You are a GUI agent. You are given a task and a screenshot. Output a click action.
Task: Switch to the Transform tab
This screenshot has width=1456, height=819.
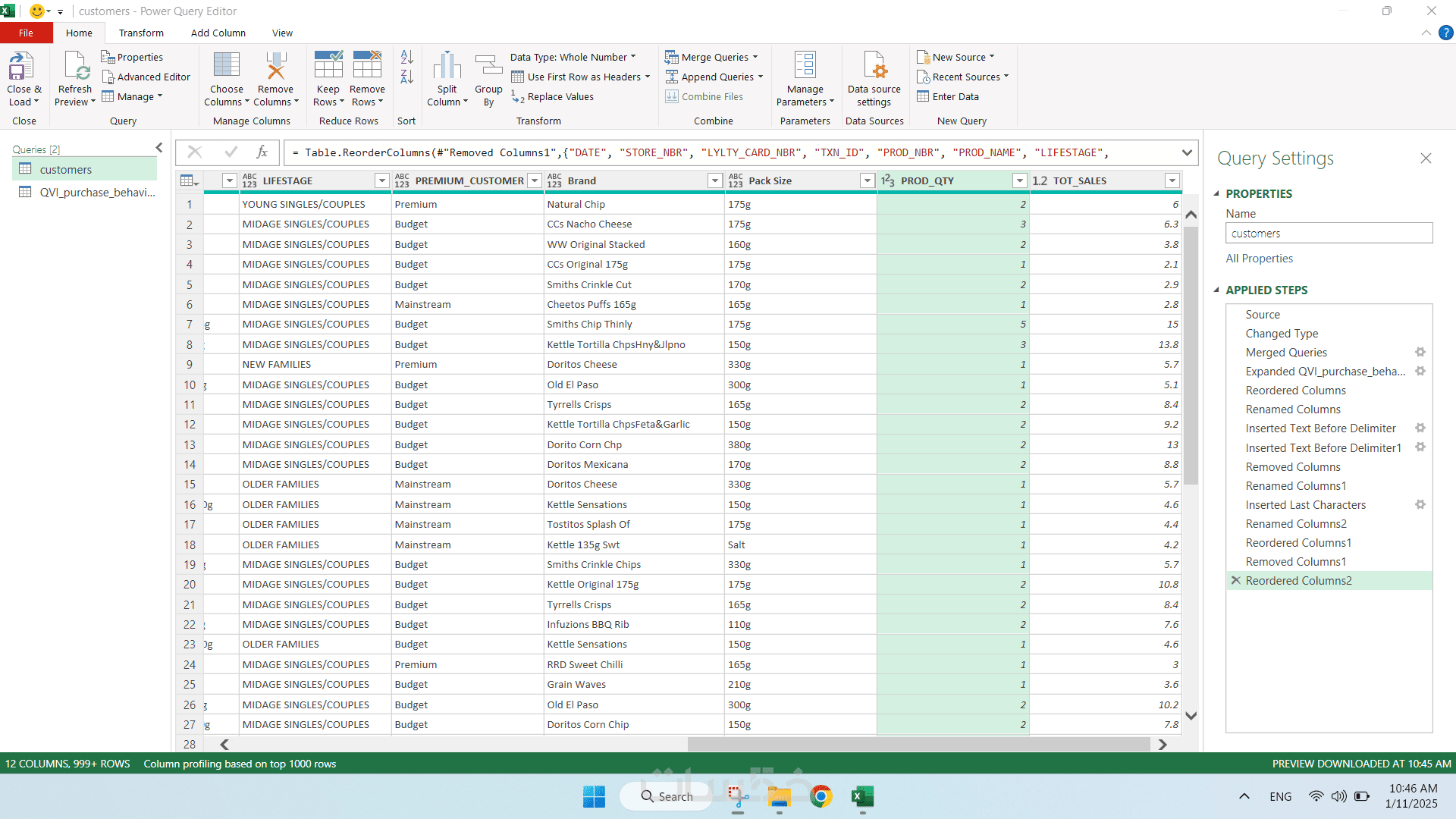click(x=141, y=33)
